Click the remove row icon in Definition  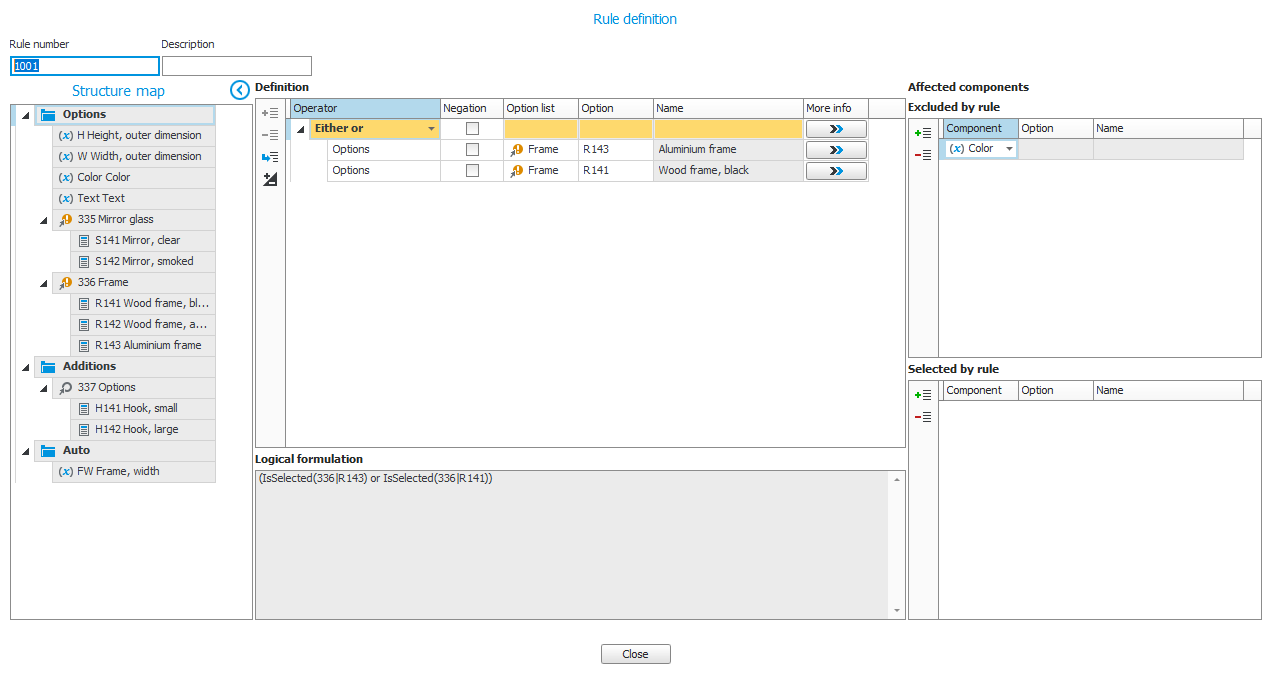(270, 135)
